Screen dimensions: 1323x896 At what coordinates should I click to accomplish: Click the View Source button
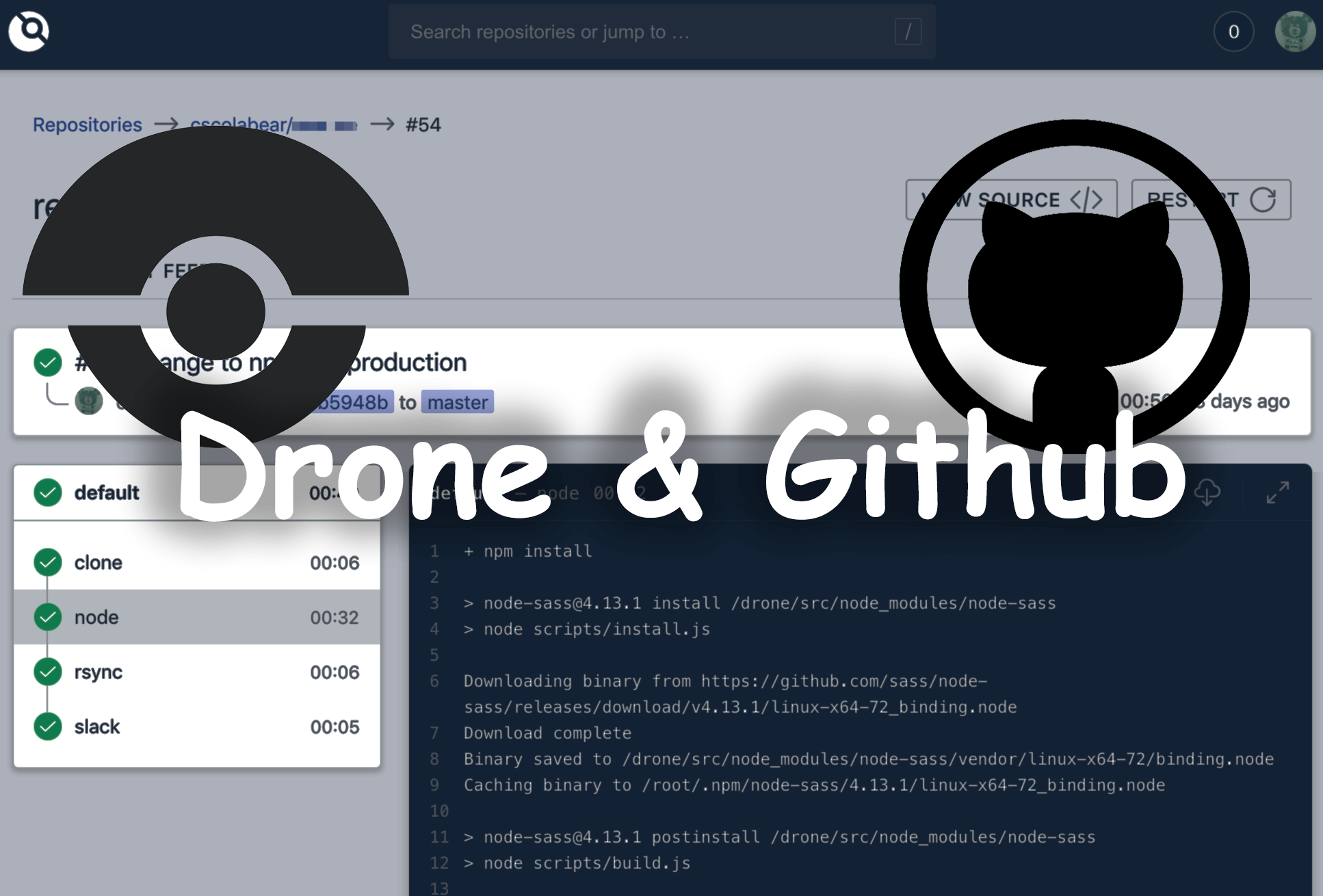point(1011,200)
